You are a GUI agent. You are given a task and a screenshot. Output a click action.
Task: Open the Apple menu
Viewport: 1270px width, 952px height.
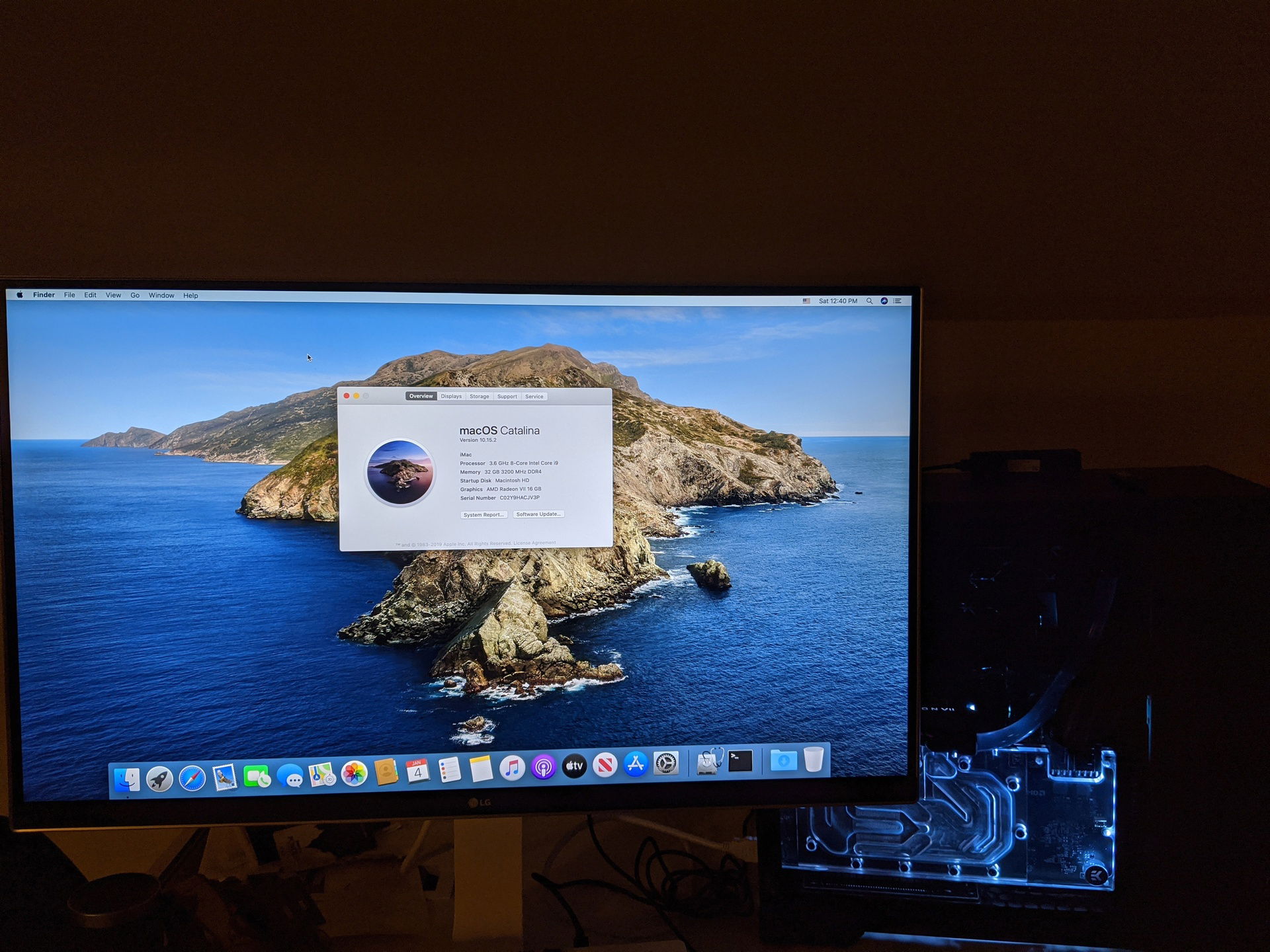[21, 296]
